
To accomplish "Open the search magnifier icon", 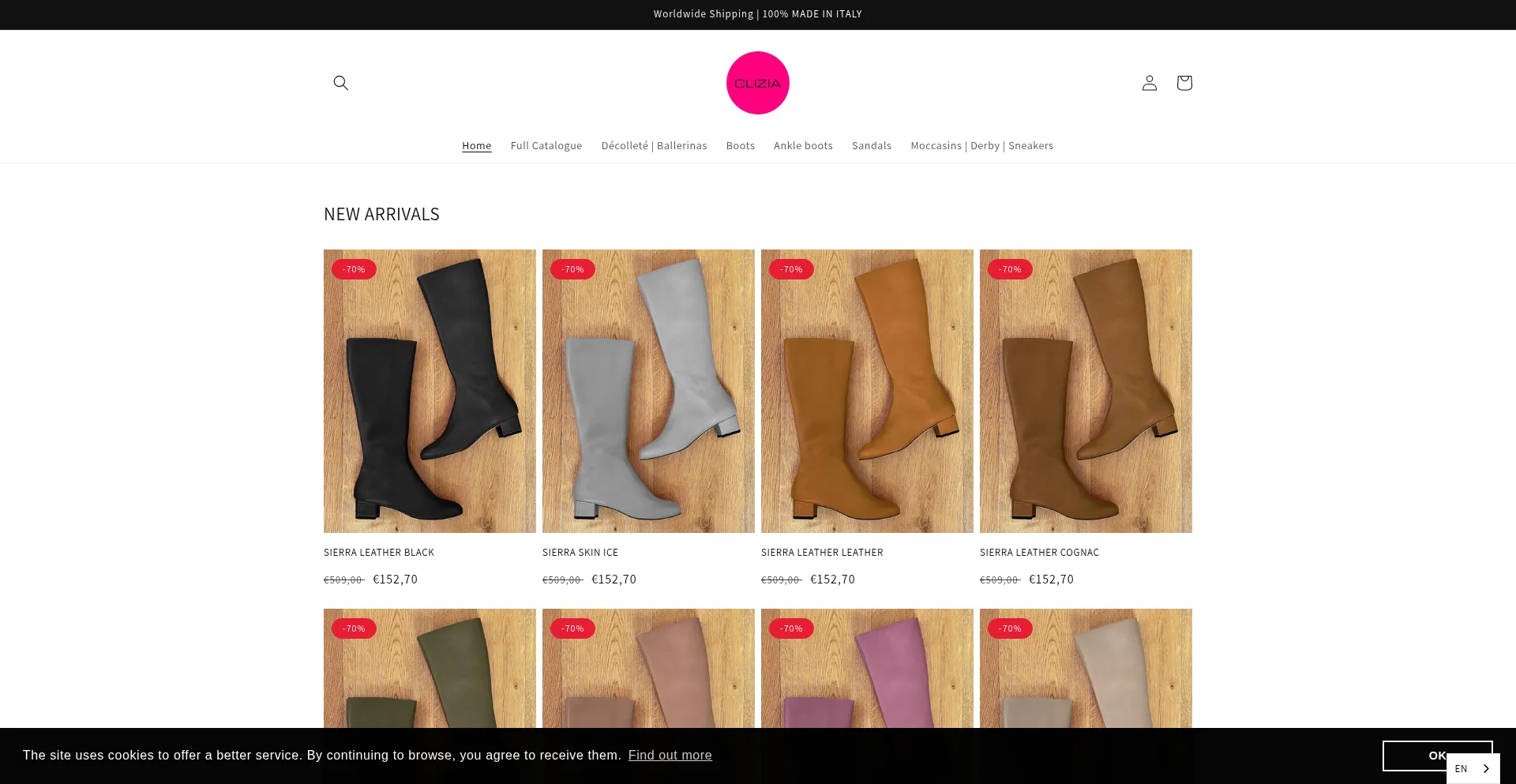I will pos(340,83).
